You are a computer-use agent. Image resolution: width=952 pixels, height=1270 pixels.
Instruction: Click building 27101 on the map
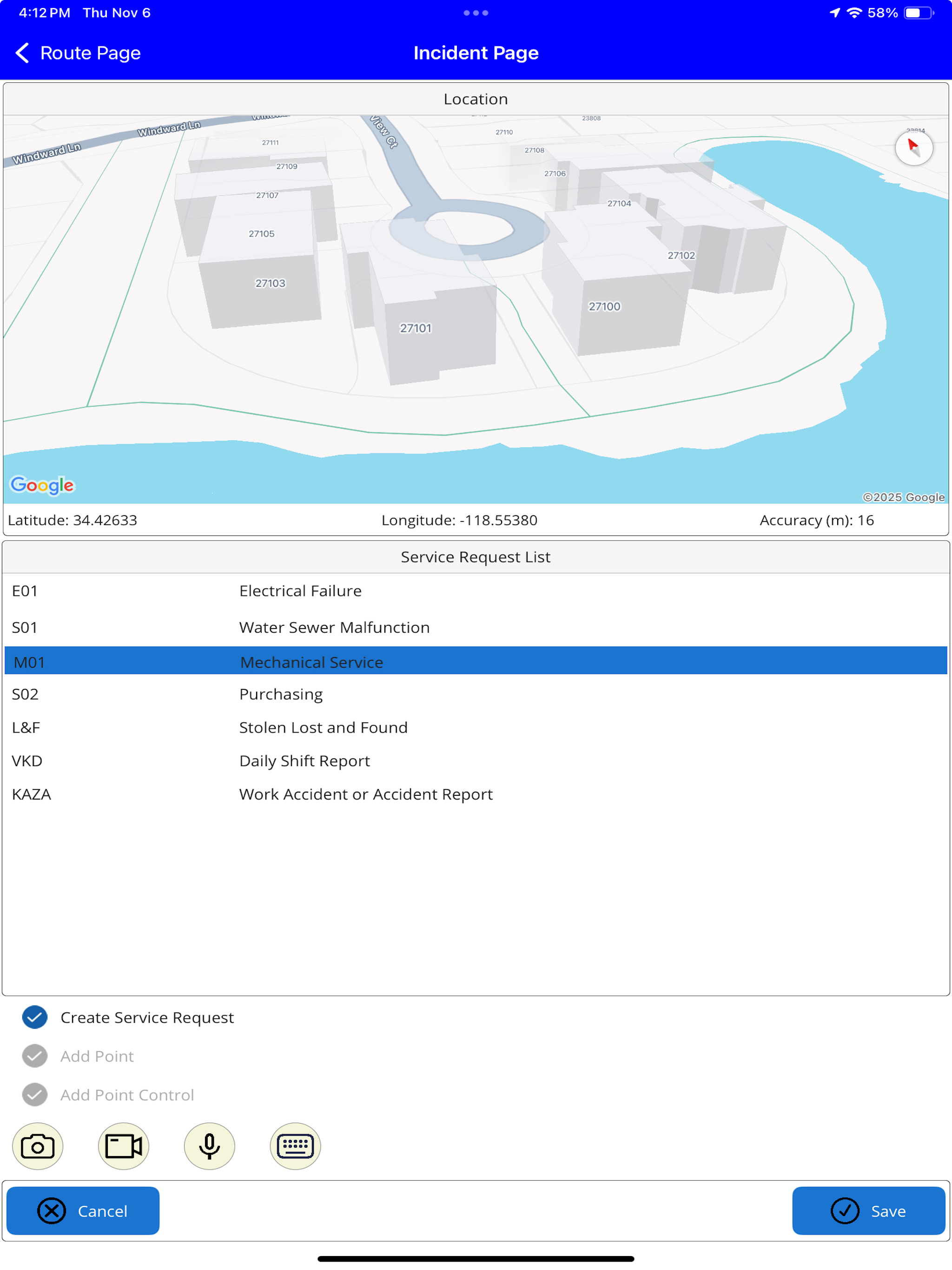415,328
